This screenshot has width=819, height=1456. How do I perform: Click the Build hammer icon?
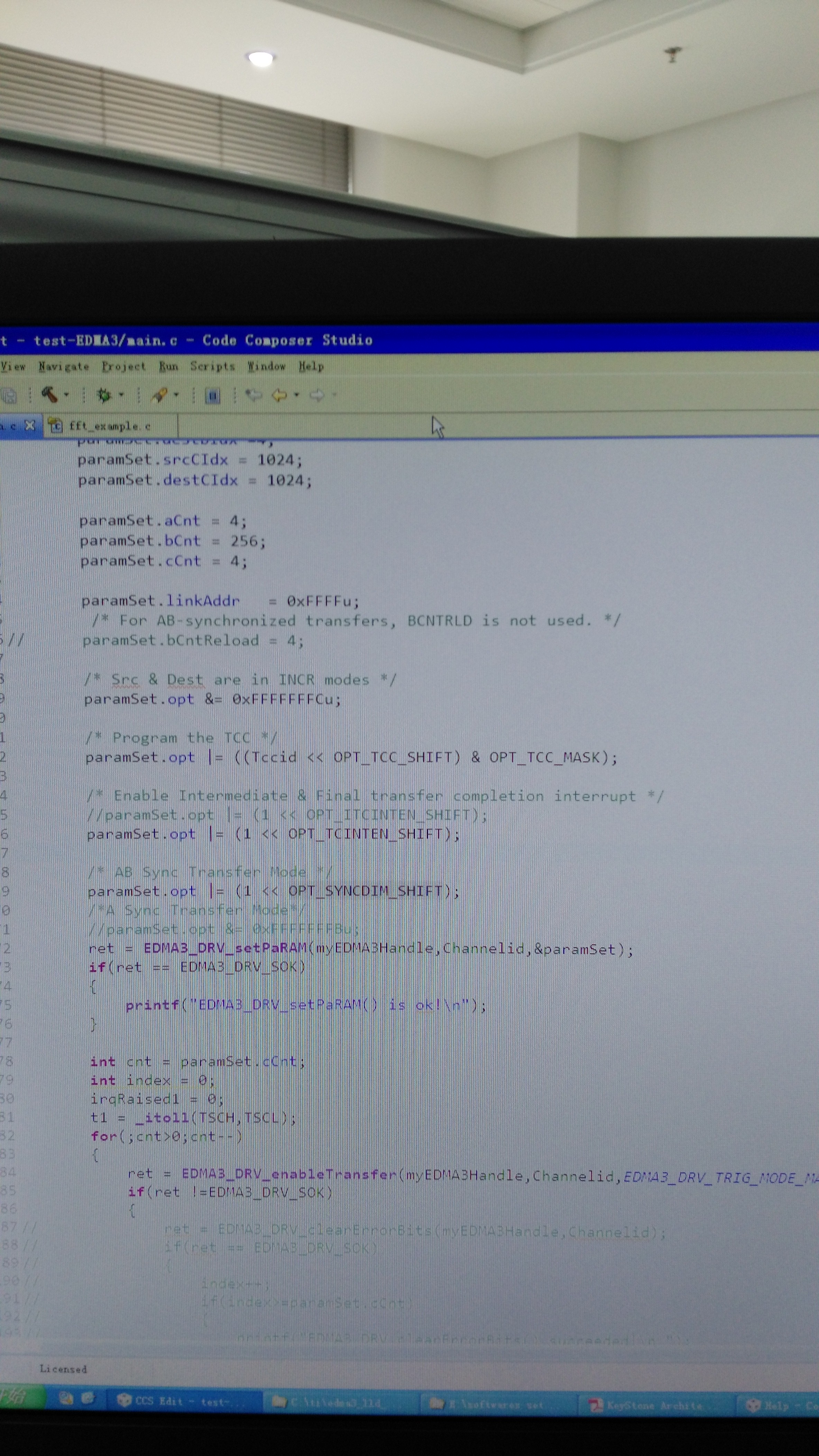[x=49, y=394]
